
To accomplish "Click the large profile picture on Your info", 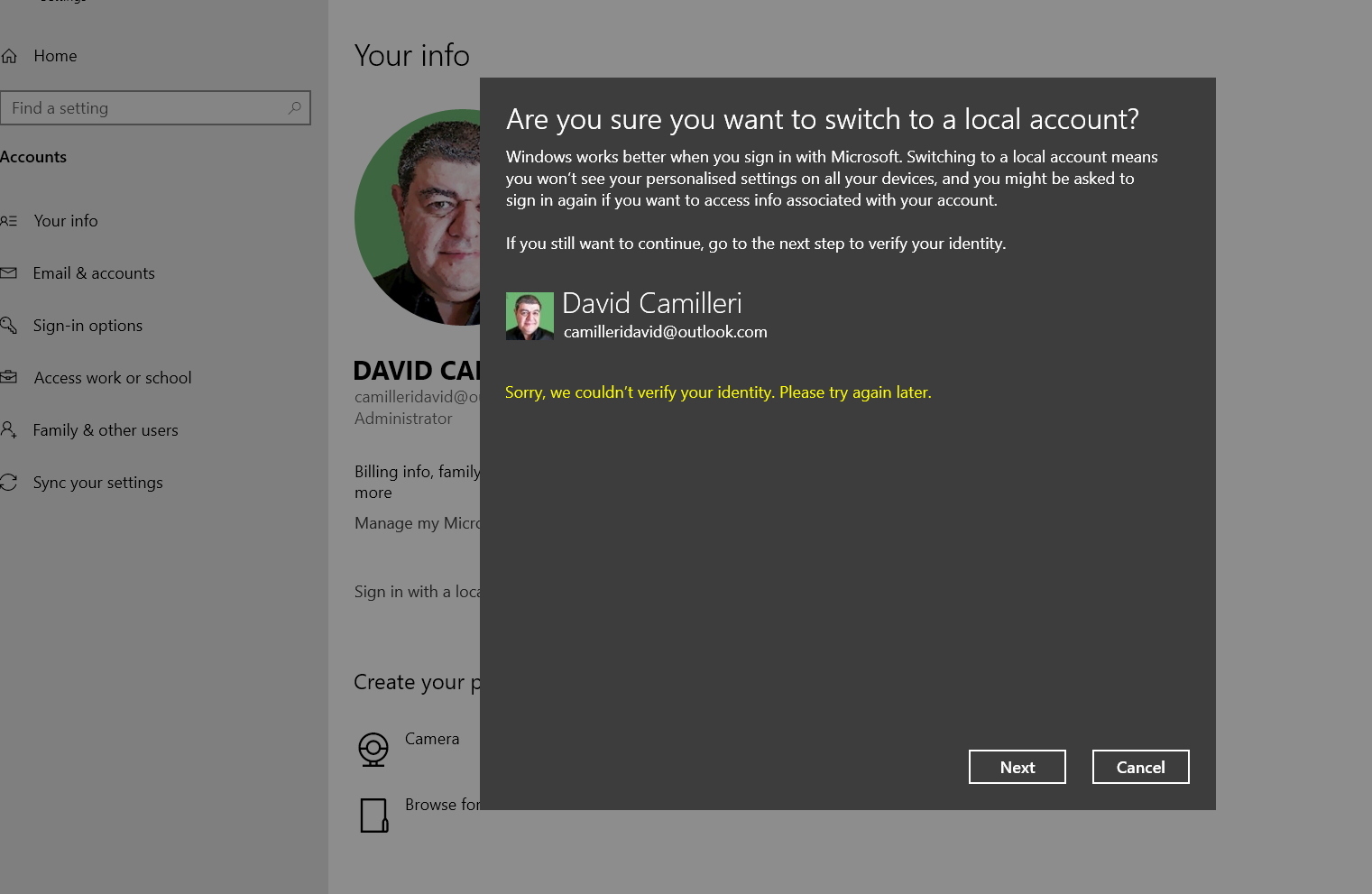I will click(x=417, y=217).
